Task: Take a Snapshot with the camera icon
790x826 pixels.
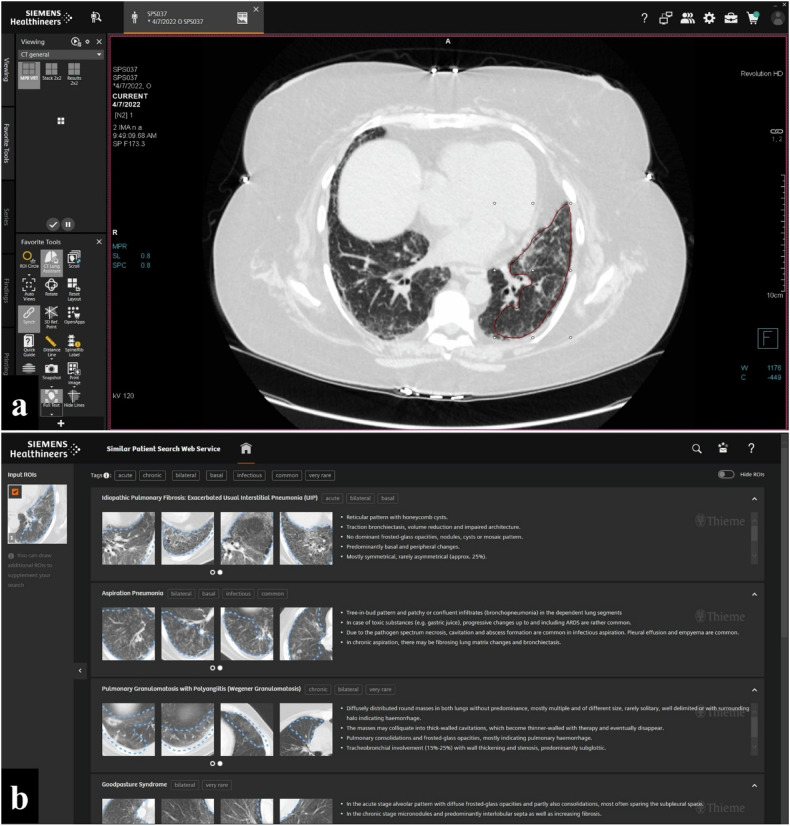Action: tap(51, 369)
